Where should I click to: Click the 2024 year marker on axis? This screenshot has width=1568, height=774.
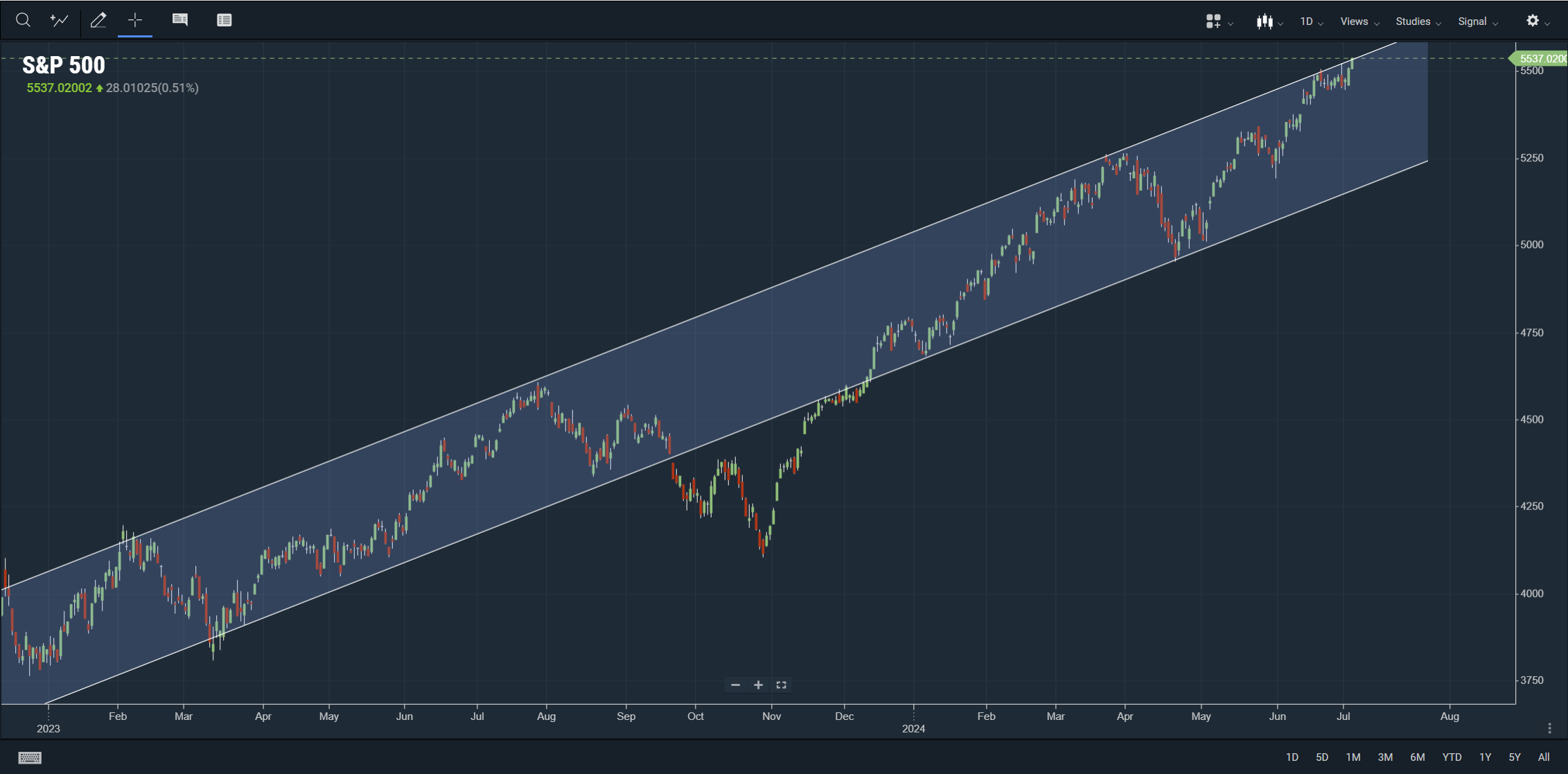point(913,728)
